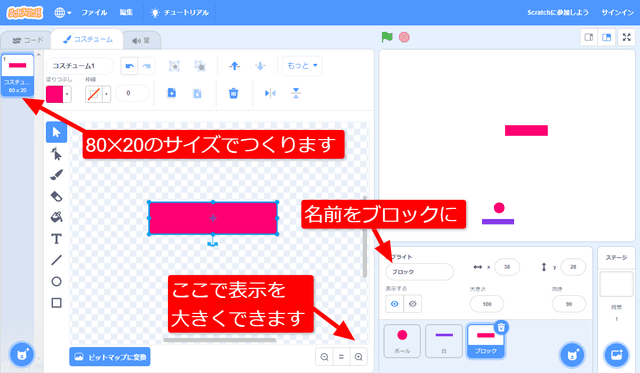The width and height of the screenshot is (640, 373).
Task: Open the もっと dropdown
Action: tap(302, 66)
